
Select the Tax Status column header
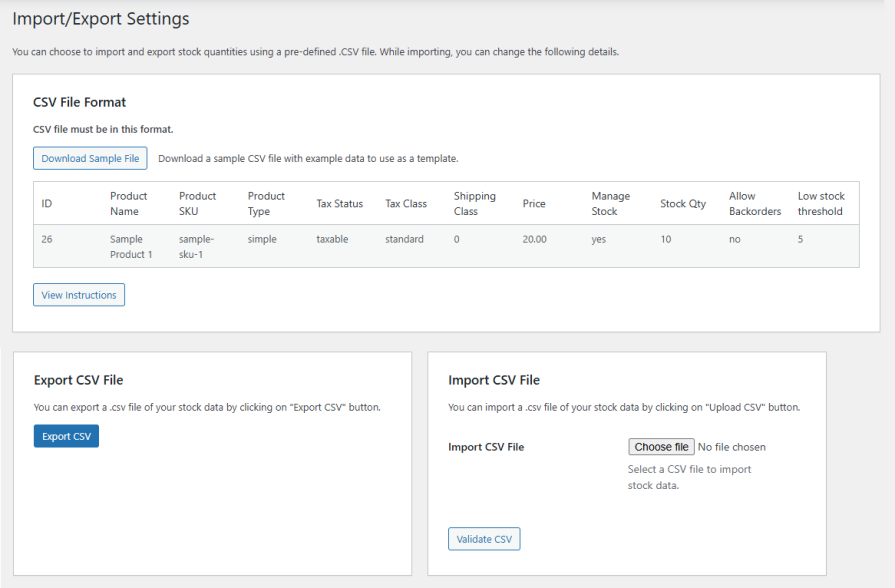point(339,204)
